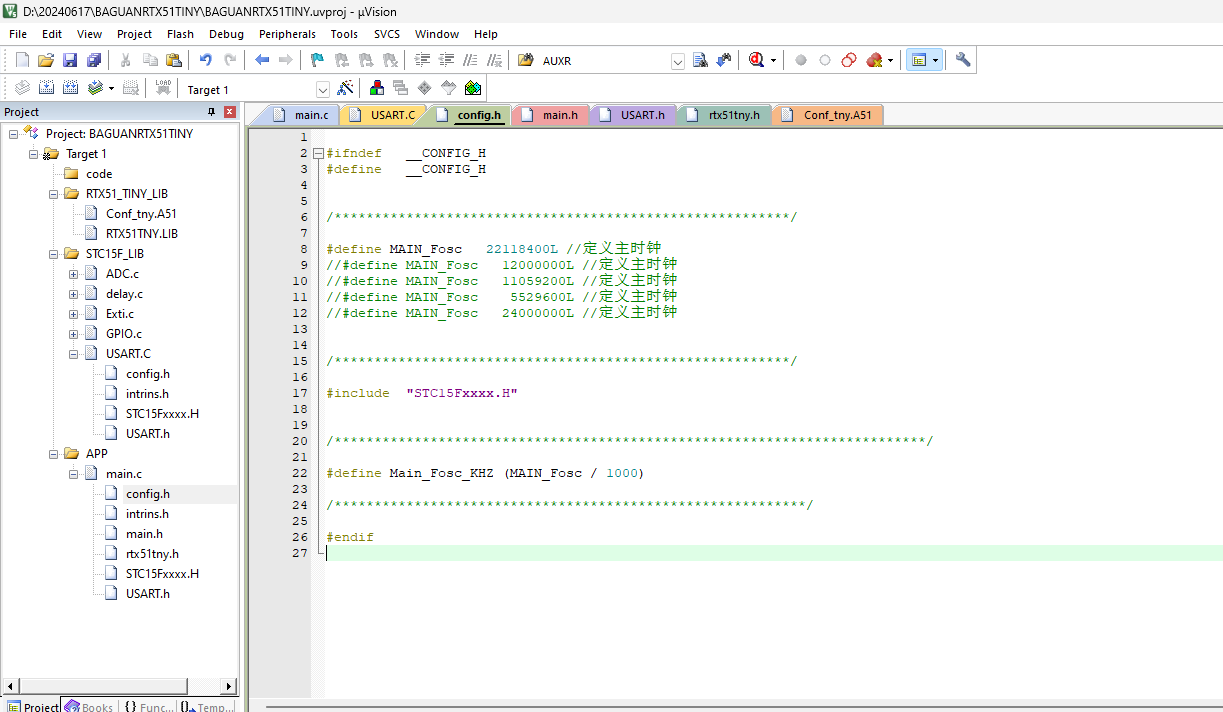The image size is (1223, 712).
Task: Open the Batch Build dropdown arrow
Action: click(111, 88)
